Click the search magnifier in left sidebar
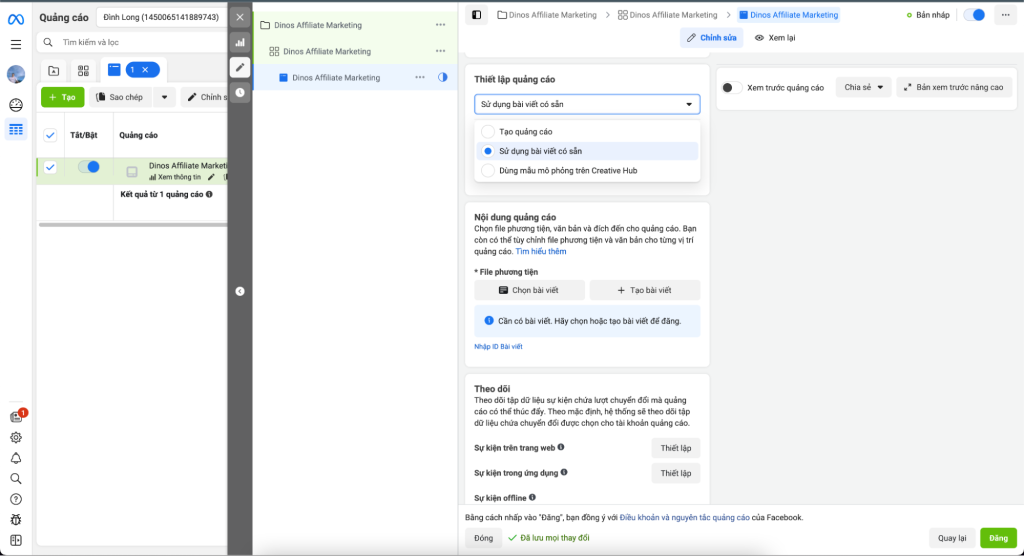1024x556 pixels. click(16, 479)
